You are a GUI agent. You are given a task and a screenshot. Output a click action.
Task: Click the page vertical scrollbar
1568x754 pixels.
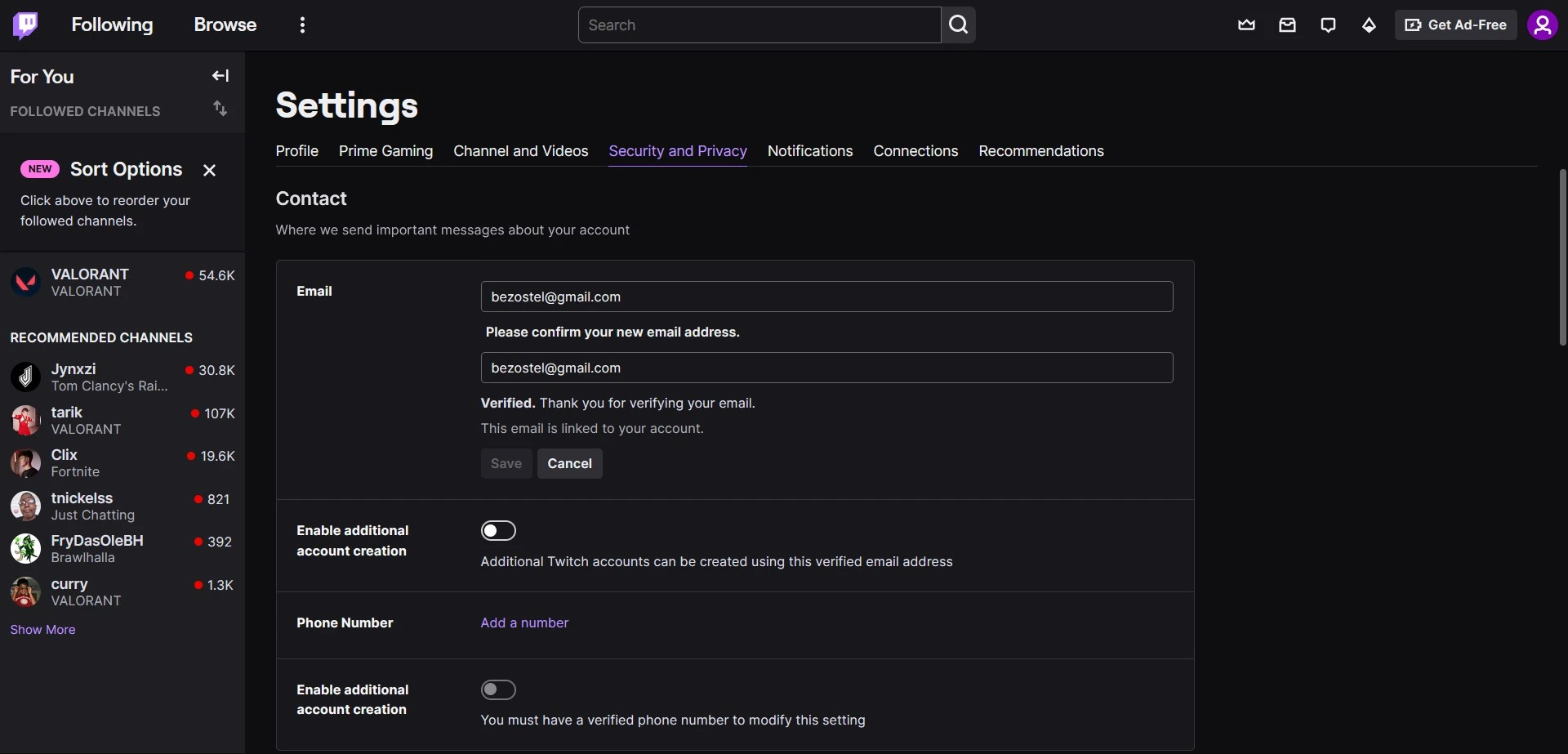click(1562, 257)
